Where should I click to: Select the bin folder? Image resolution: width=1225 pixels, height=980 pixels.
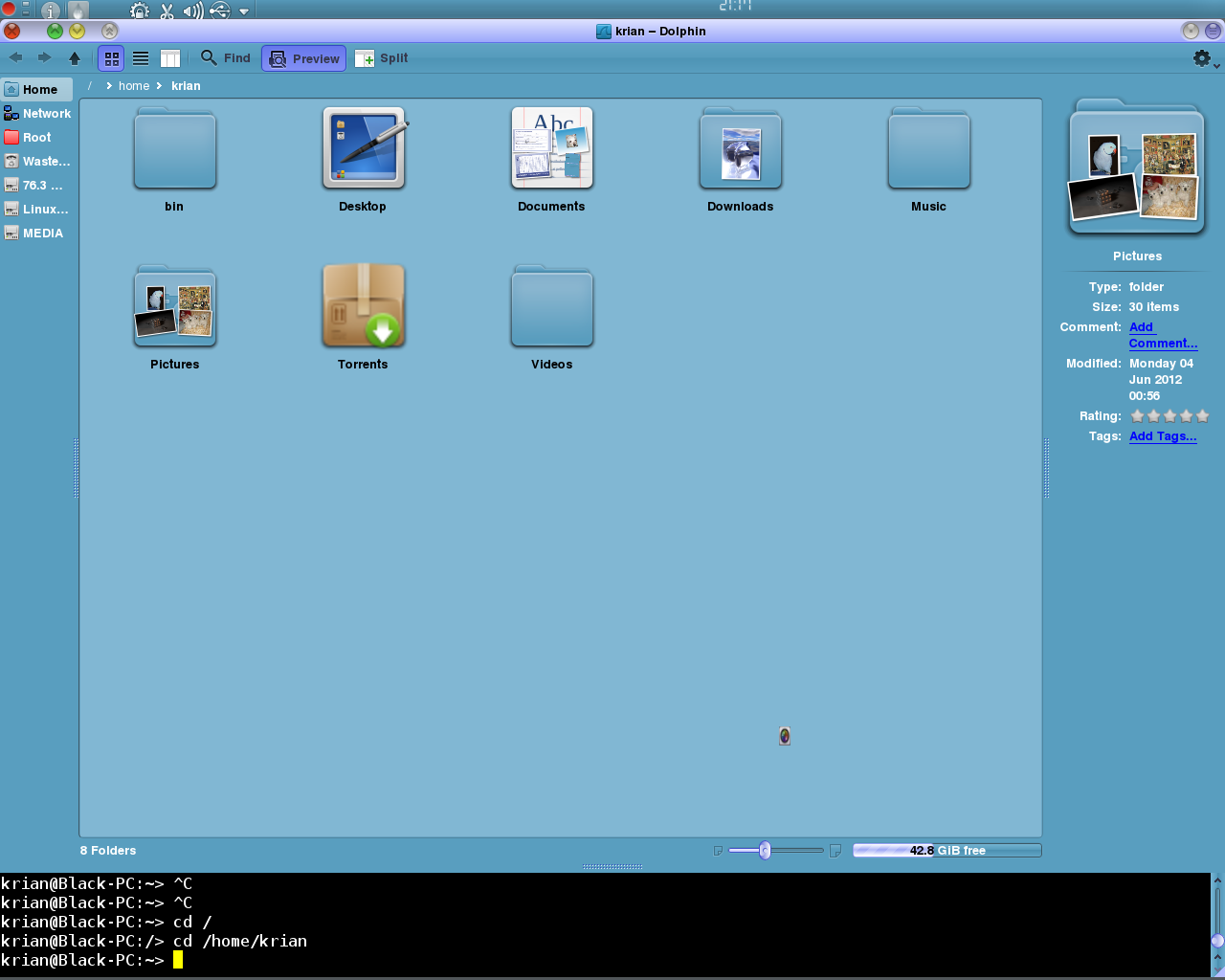174,160
